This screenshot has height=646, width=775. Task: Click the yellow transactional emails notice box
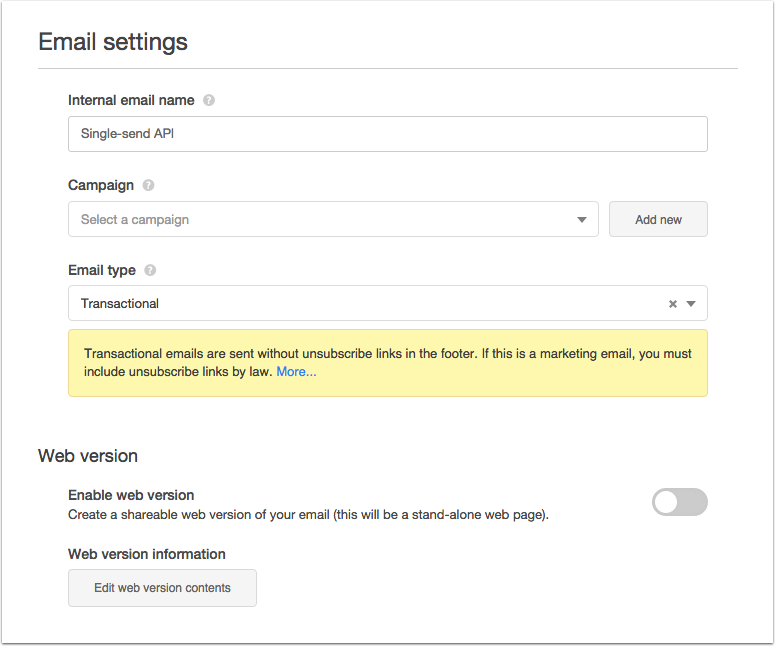click(388, 363)
